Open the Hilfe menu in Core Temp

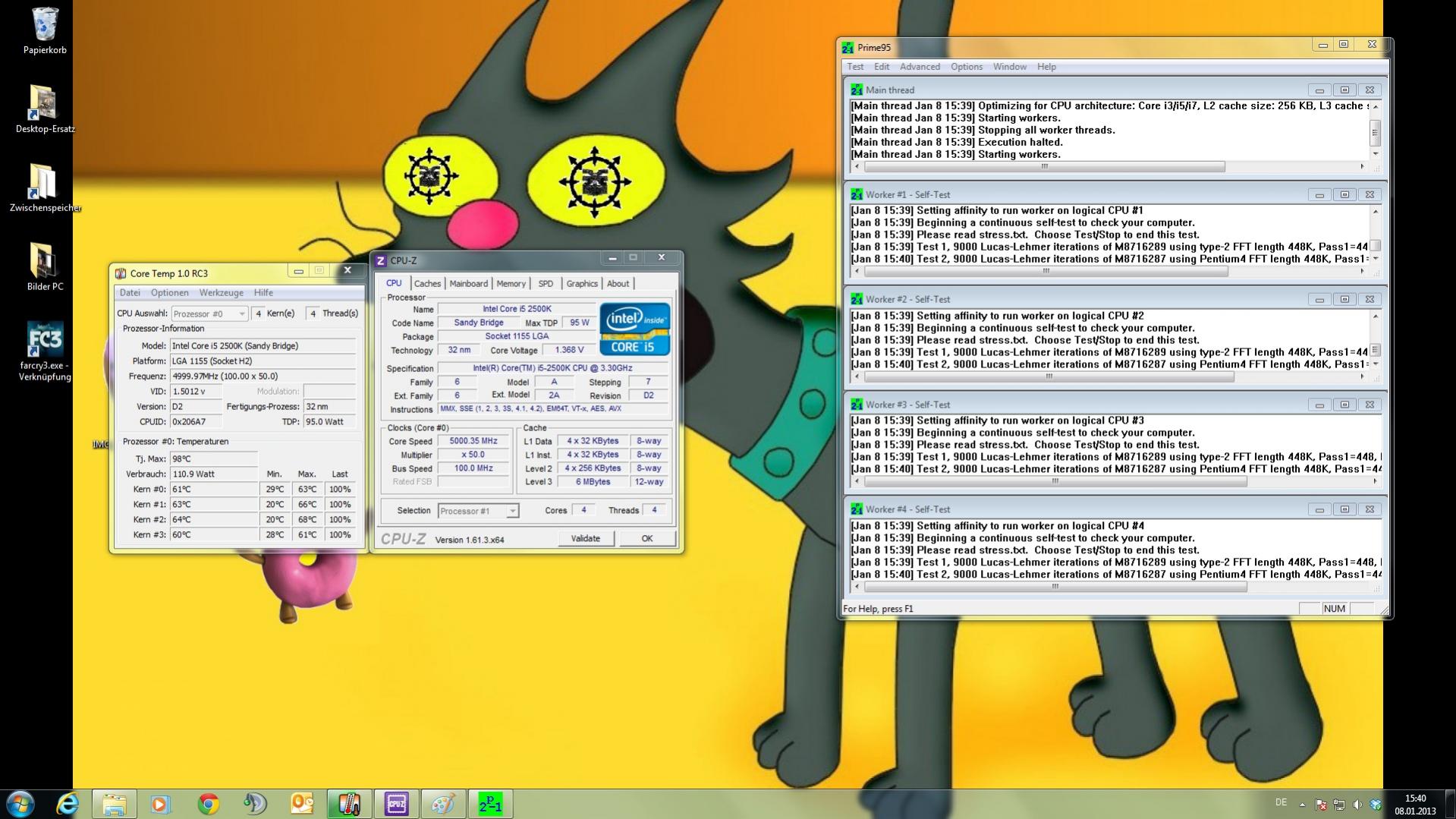(263, 293)
